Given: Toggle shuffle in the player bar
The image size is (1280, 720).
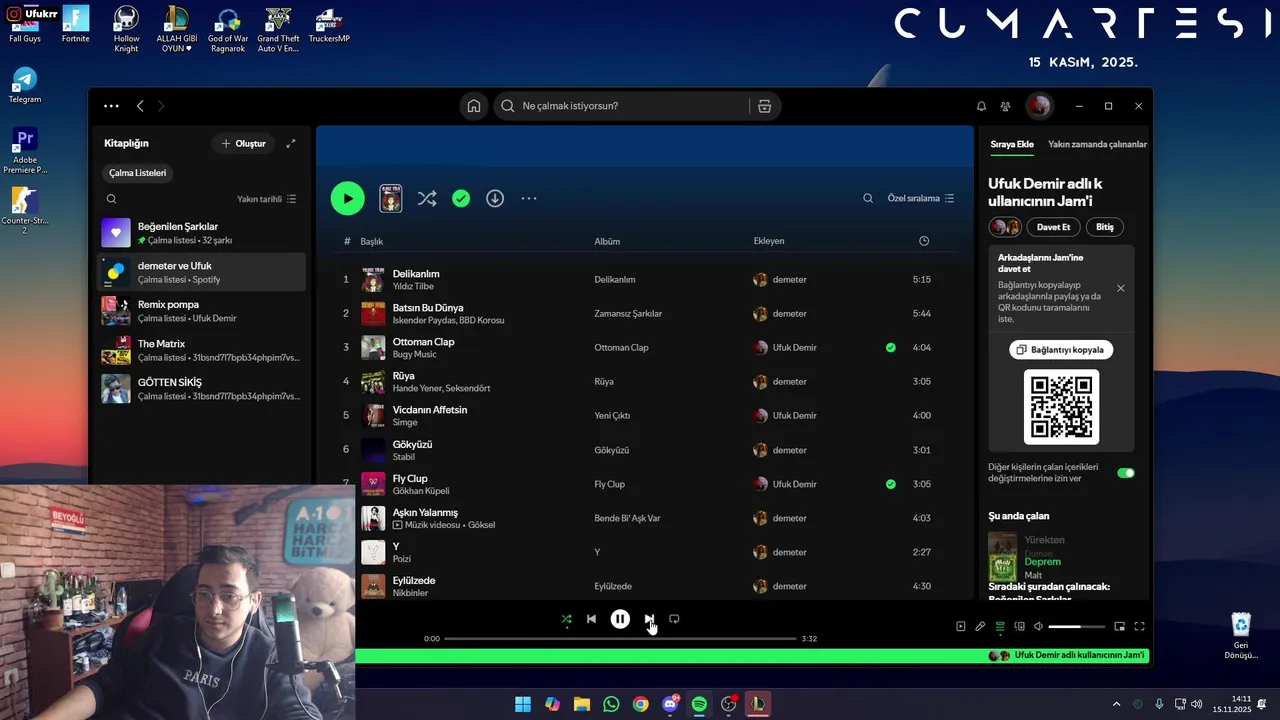Looking at the screenshot, I should click(566, 619).
